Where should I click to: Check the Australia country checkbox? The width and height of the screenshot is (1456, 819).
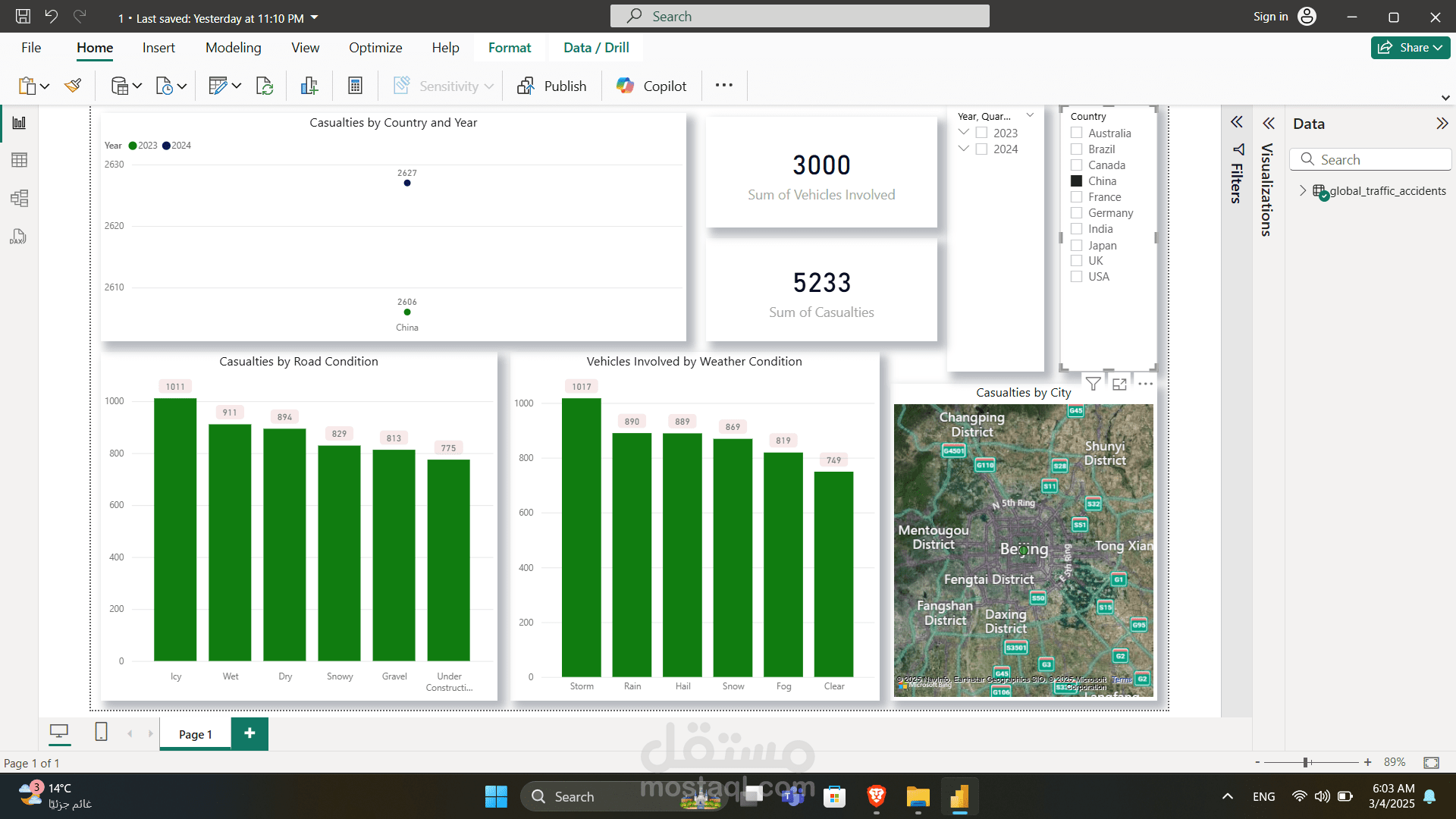pyautogui.click(x=1076, y=133)
